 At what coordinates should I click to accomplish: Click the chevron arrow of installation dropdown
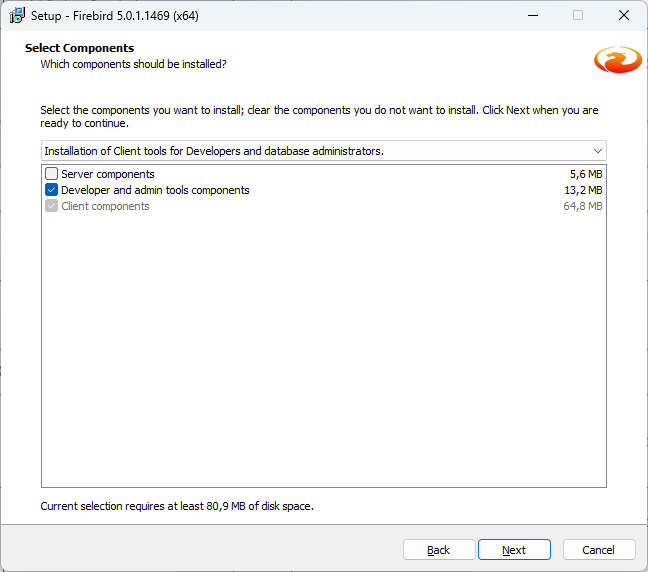coord(598,151)
